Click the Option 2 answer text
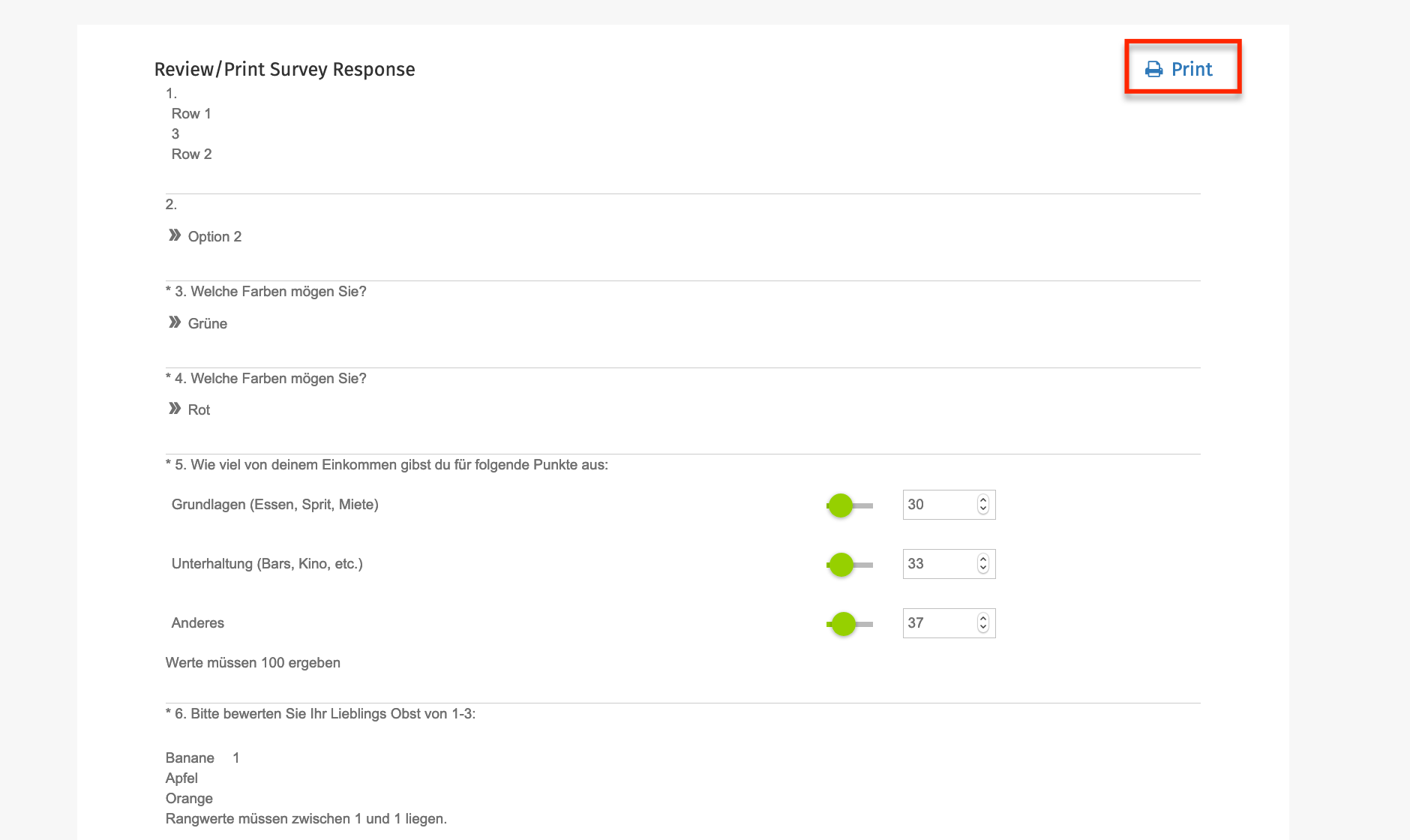1410x840 pixels. coord(214,237)
